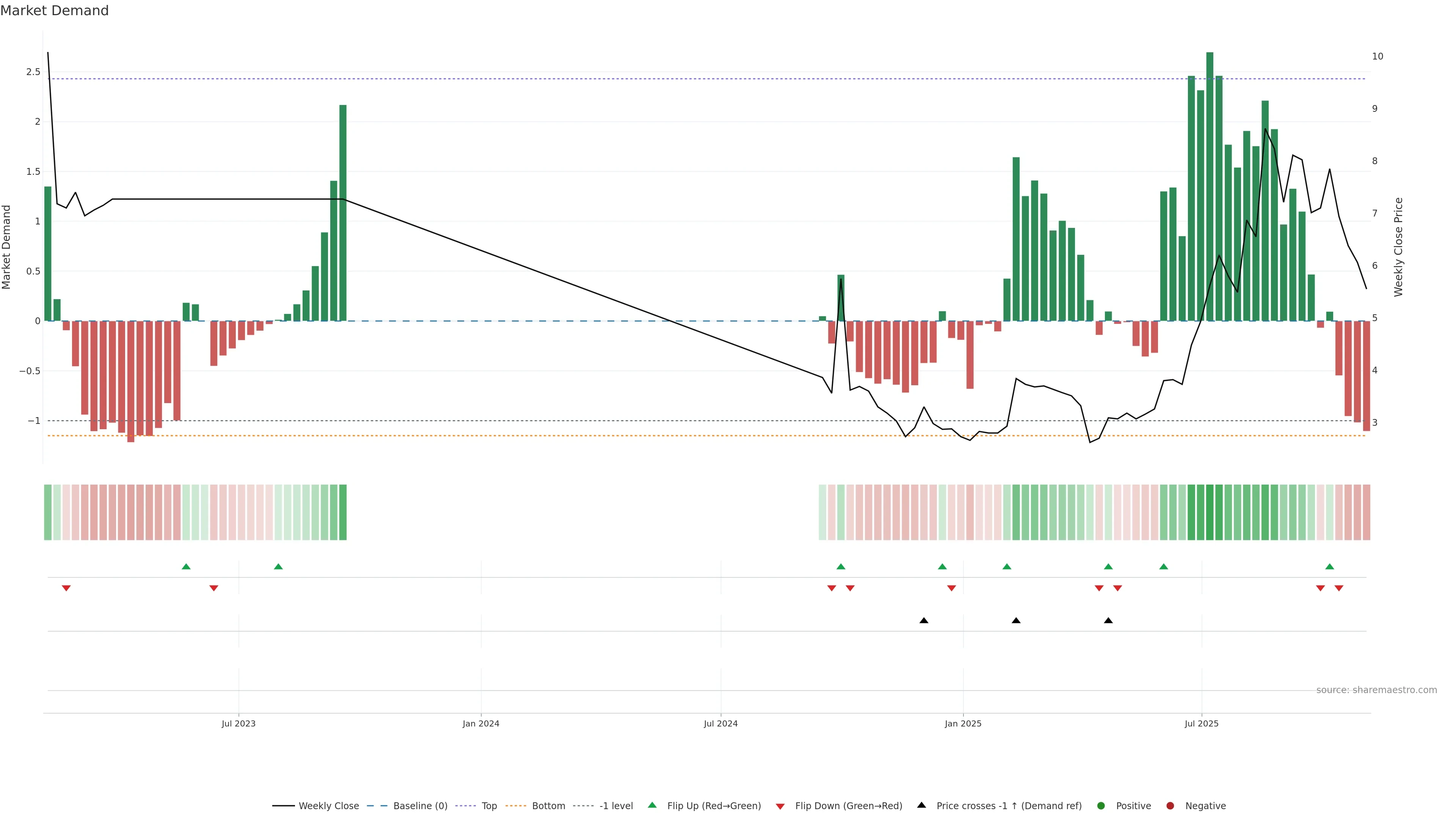Click the source sharemaestro.com text
1456x819 pixels.
click(x=1376, y=690)
